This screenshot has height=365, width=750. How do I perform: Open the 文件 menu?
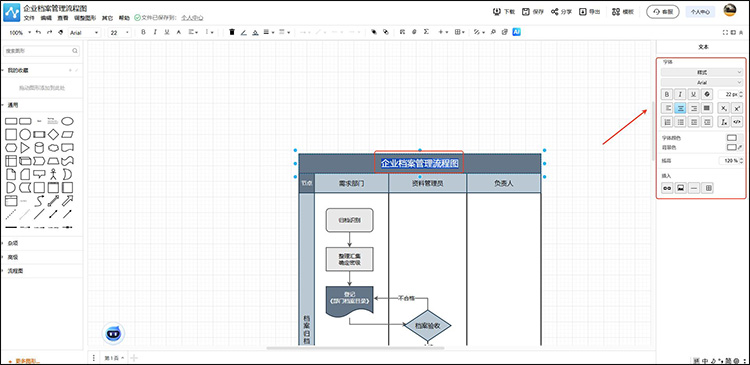click(x=29, y=18)
